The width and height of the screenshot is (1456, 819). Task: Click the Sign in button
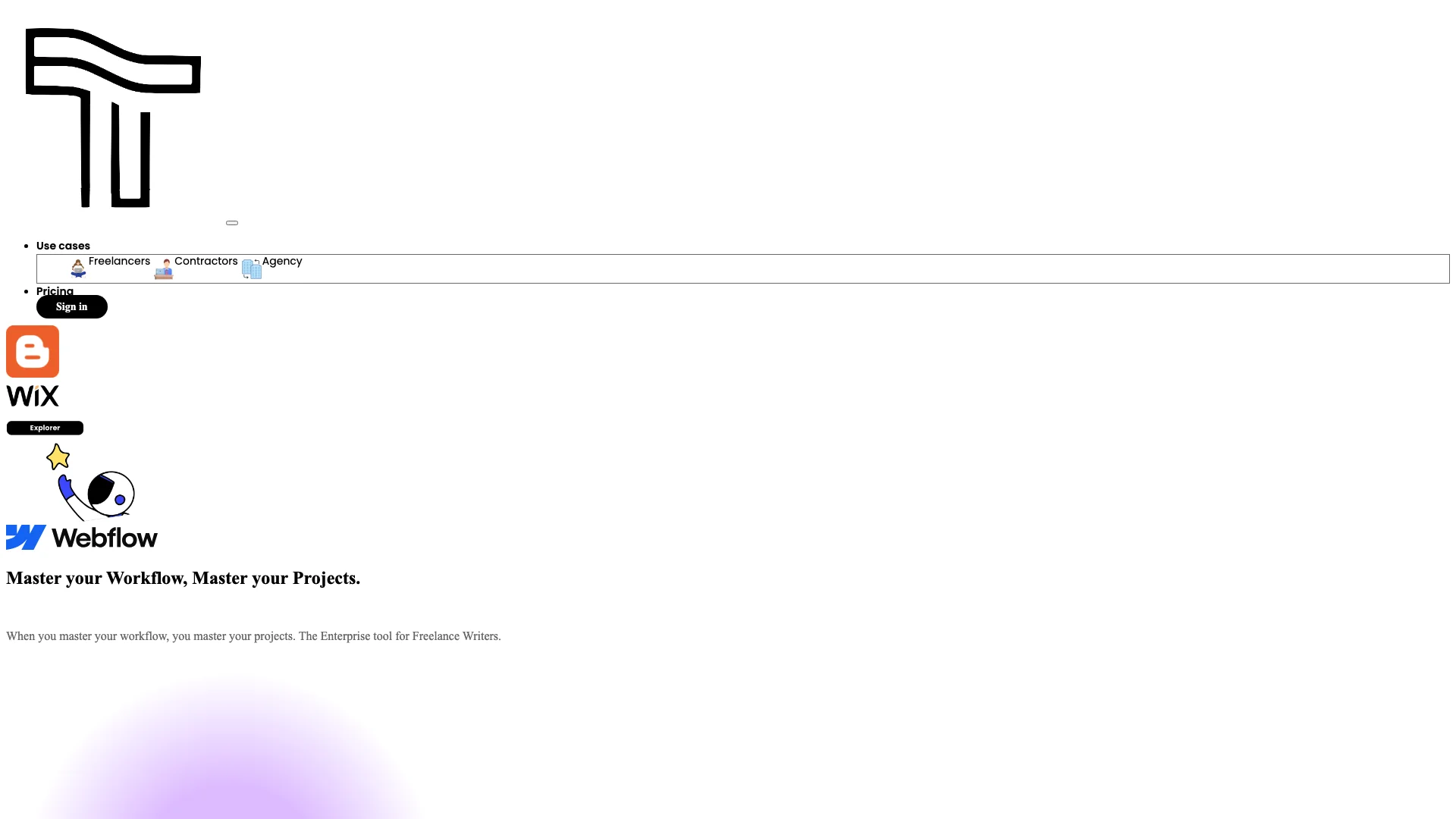71,306
